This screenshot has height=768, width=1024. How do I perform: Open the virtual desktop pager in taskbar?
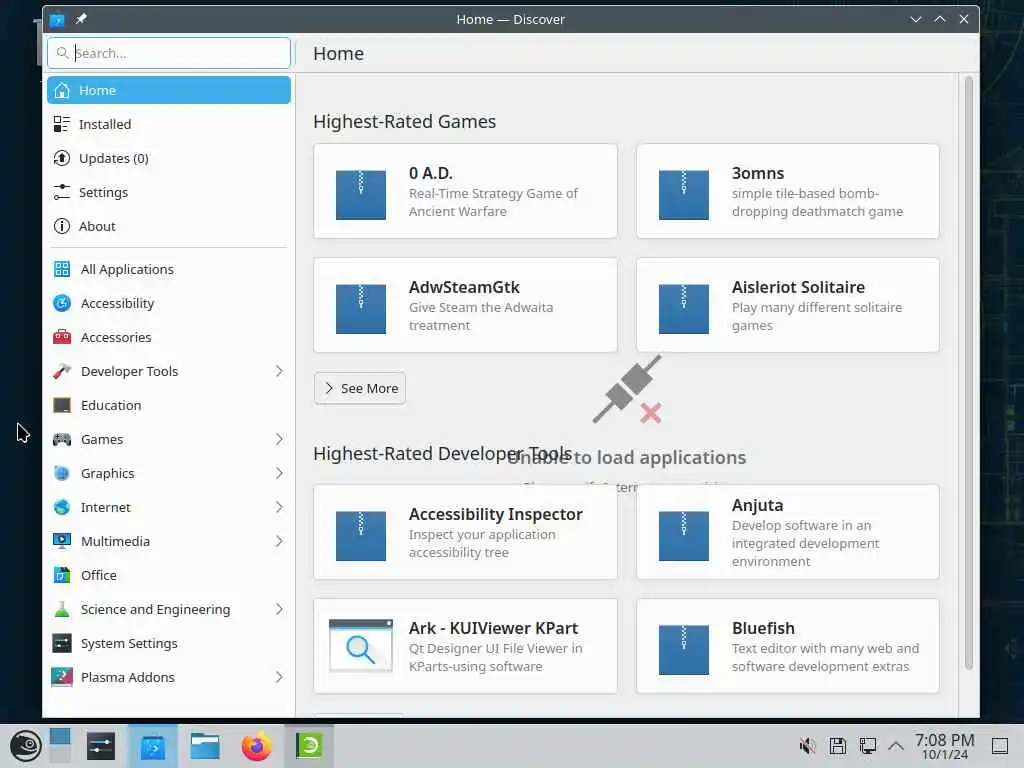click(60, 746)
